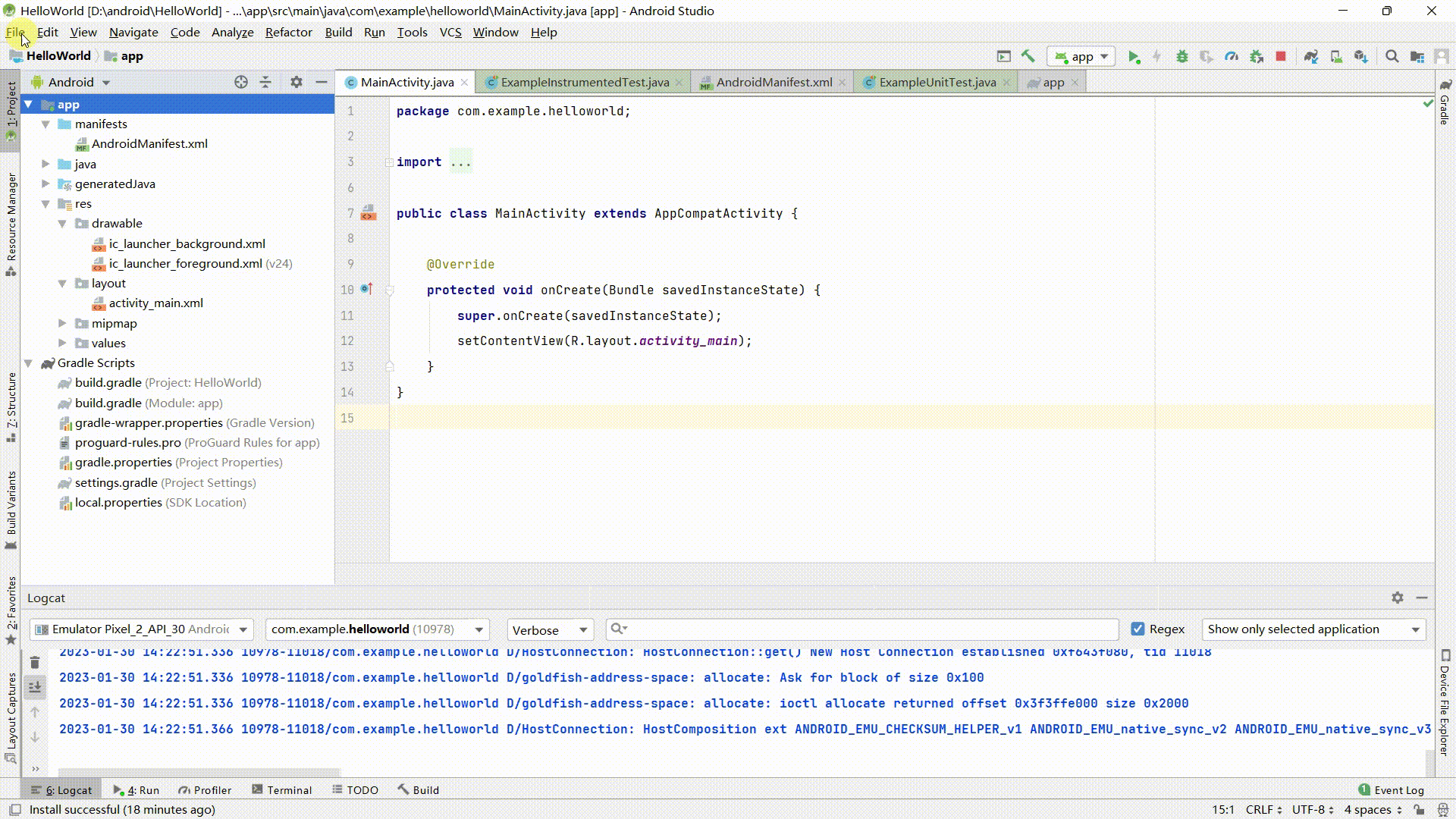The image size is (1456, 819).
Task: Open the AVD Manager from the toolbar
Action: coord(1336,56)
